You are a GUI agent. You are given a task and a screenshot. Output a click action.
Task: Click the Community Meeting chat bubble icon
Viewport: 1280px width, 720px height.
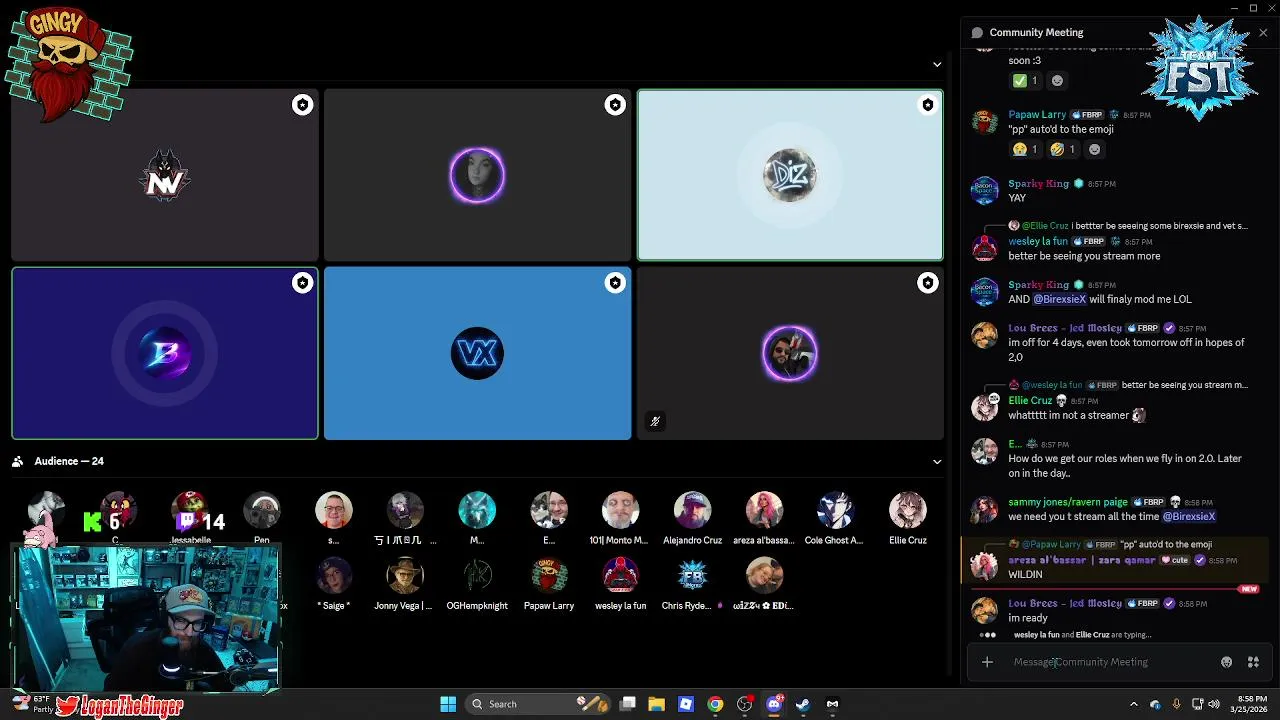tap(977, 32)
